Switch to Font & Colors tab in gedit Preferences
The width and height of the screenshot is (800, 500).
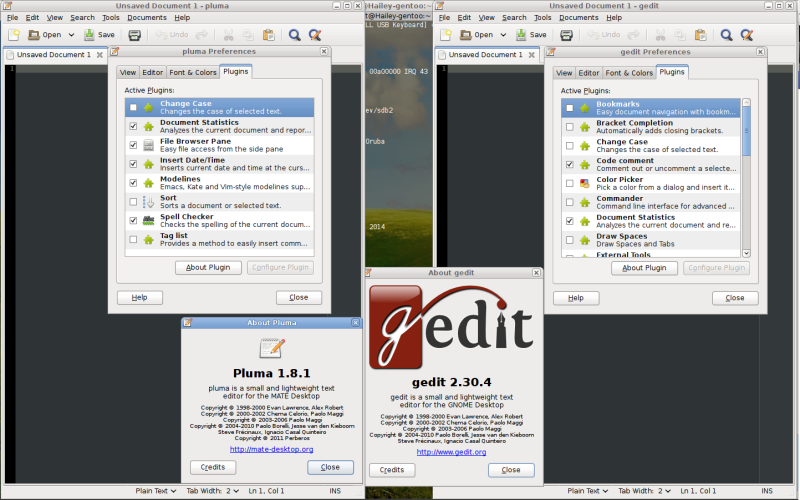tap(629, 73)
